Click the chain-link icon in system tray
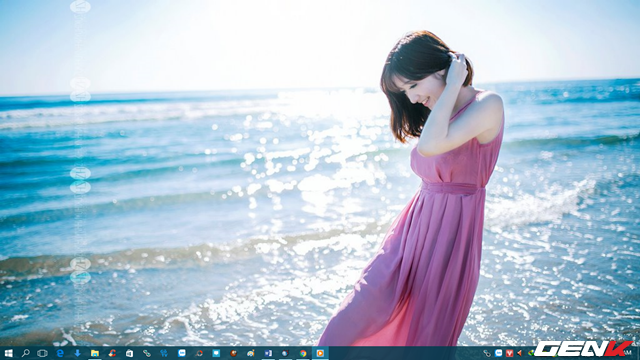640x360 pixels. click(487, 353)
